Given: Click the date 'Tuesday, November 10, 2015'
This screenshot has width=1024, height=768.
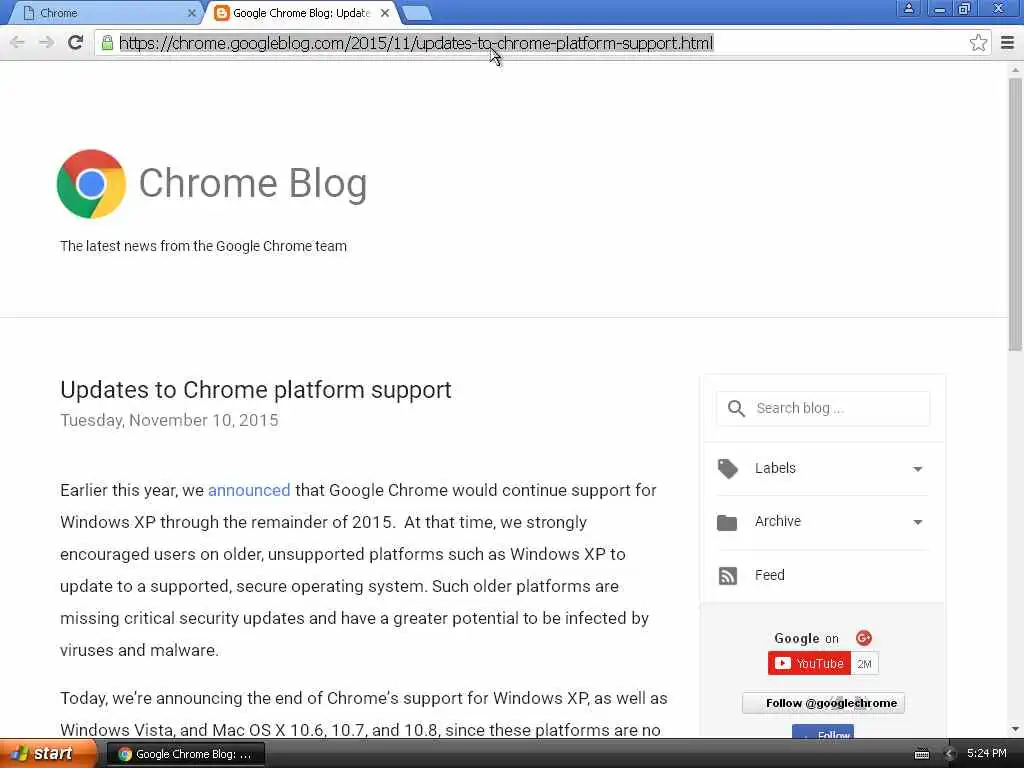Looking at the screenshot, I should click(169, 421).
